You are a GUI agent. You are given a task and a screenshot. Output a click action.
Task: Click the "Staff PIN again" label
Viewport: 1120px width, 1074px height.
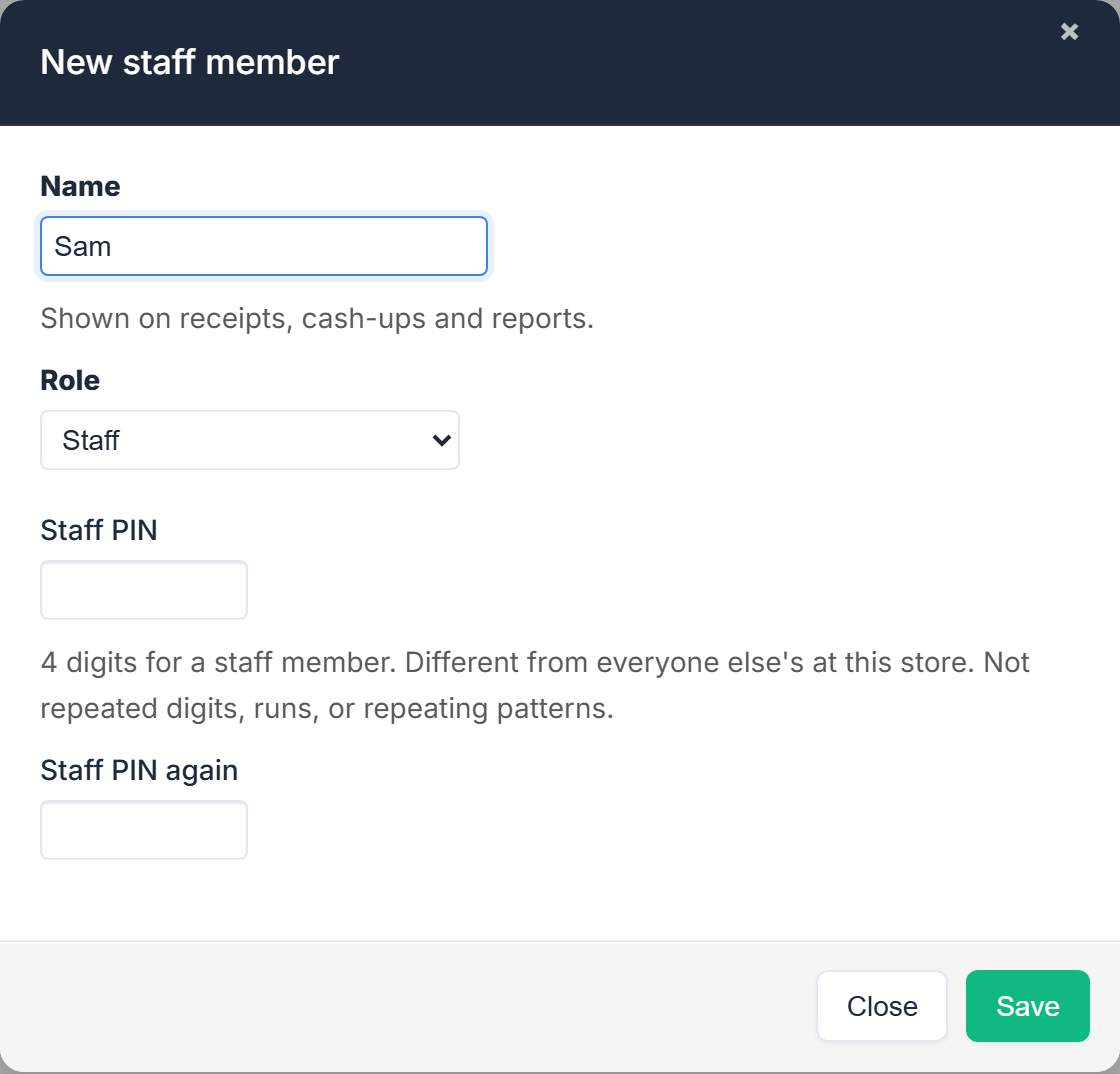point(139,771)
